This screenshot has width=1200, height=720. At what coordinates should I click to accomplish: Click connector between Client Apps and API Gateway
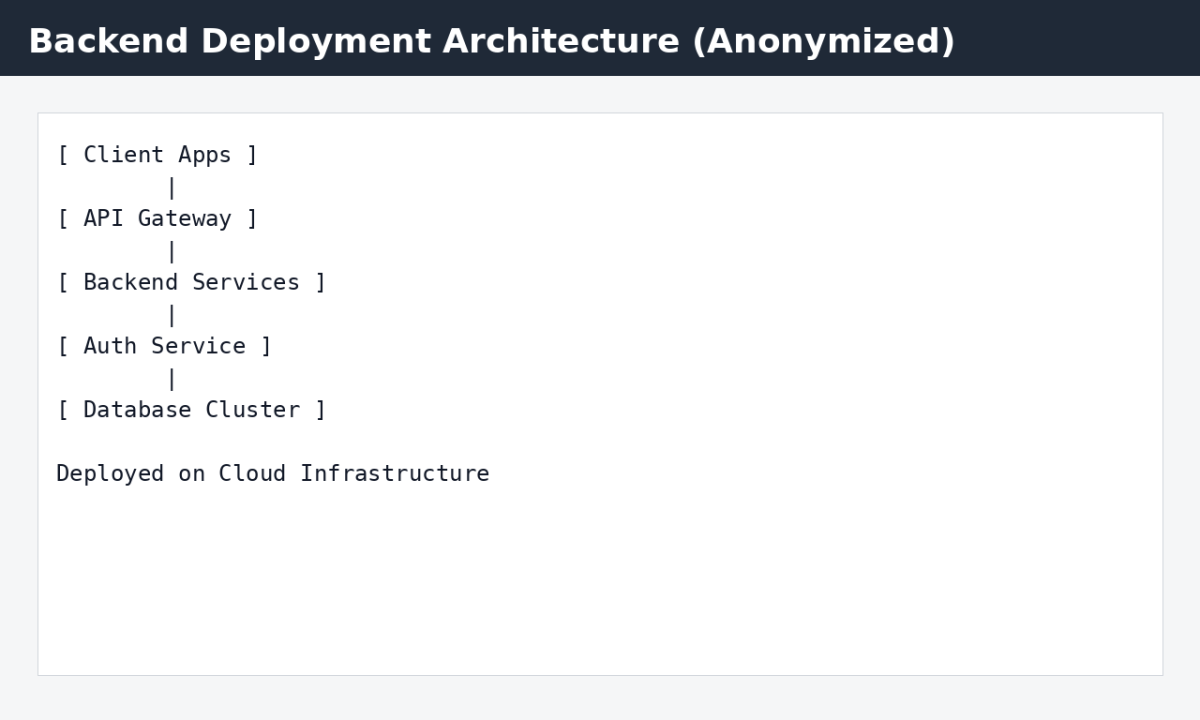click(172, 187)
